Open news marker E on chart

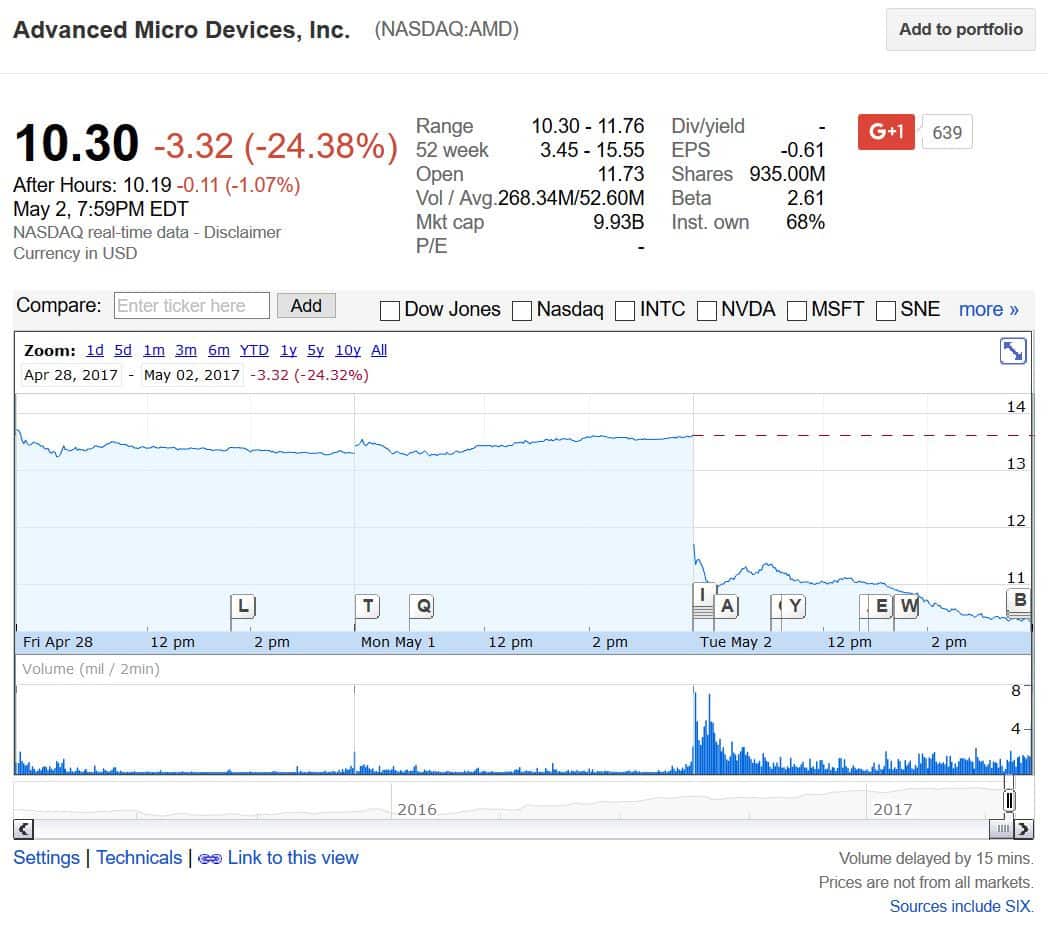pyautogui.click(x=881, y=606)
